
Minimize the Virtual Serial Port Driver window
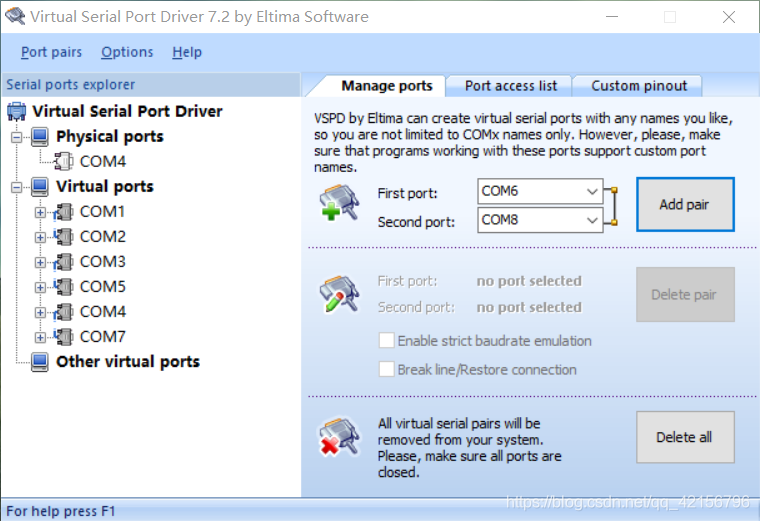coord(612,17)
